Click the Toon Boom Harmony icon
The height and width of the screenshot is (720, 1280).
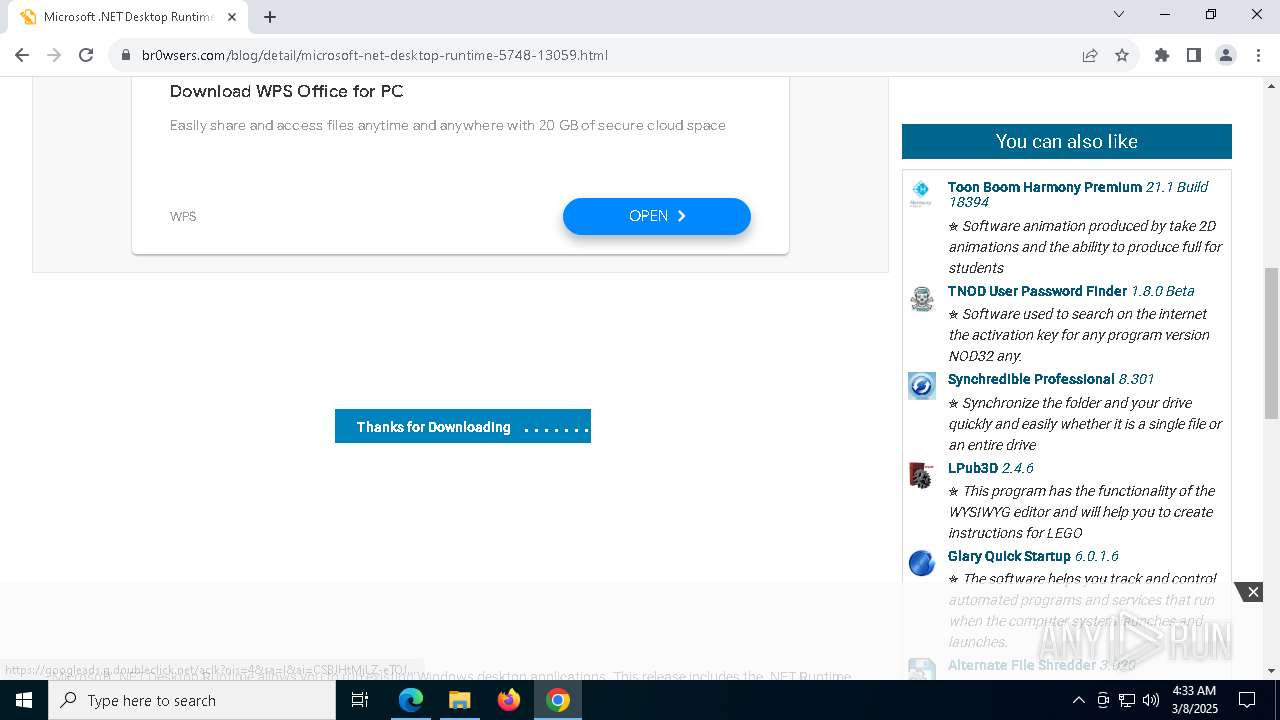pyautogui.click(x=921, y=193)
